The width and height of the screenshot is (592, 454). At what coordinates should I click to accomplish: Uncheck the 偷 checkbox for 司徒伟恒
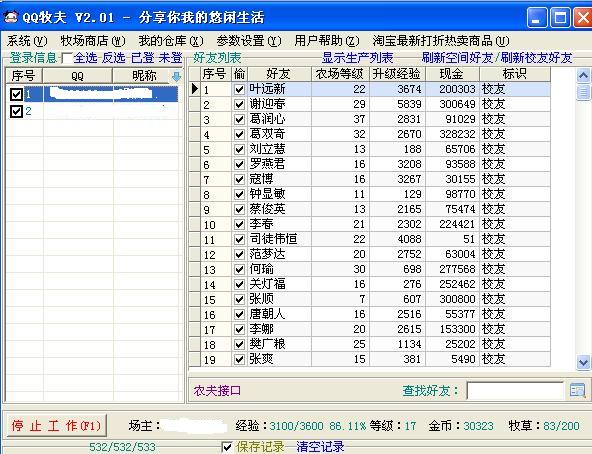tap(239, 239)
